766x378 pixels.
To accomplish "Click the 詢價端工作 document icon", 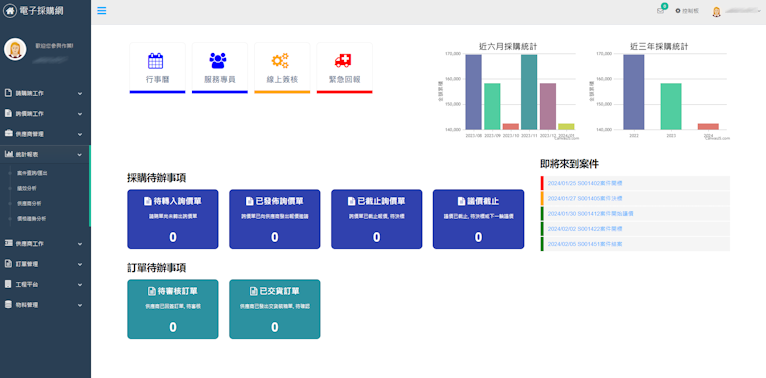I will [x=8, y=113].
